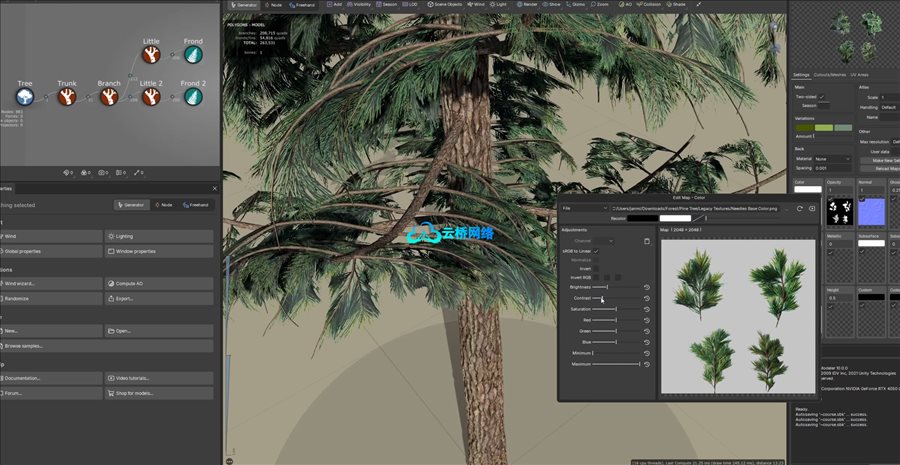This screenshot has height=465, width=900.
Task: Click the Contrast slider
Action: (602, 298)
